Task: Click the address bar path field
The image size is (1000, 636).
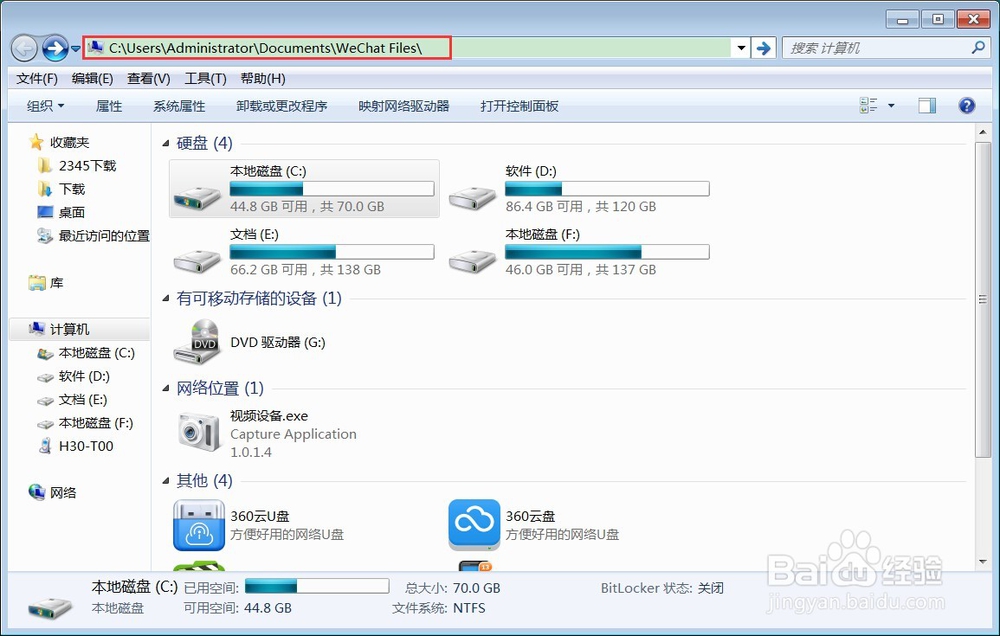Action: (x=408, y=48)
